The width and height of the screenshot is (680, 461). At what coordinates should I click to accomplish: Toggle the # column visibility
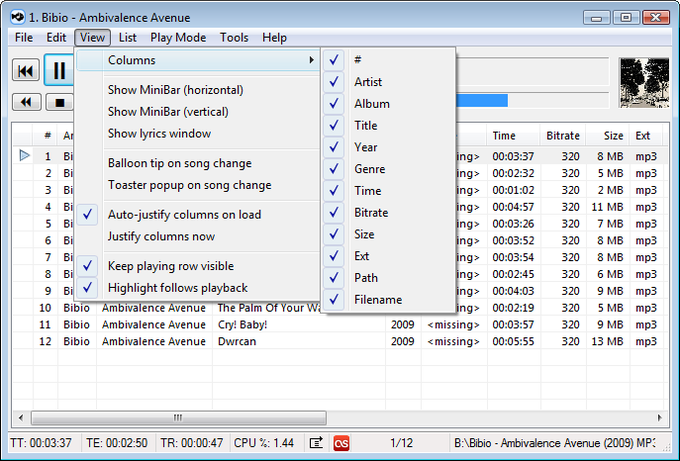click(389, 60)
